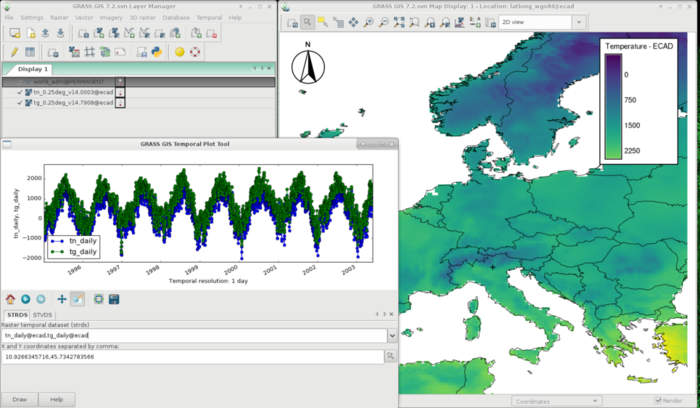Toggle world_adm@PERMANENT layer checkbox

pyautogui.click(x=20, y=82)
